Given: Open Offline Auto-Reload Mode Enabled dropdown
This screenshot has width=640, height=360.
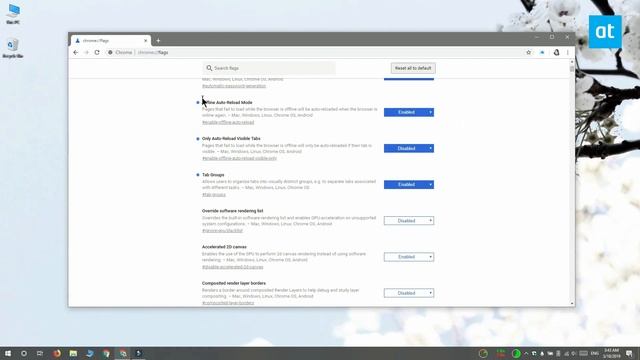Looking at the screenshot, I should (x=409, y=112).
